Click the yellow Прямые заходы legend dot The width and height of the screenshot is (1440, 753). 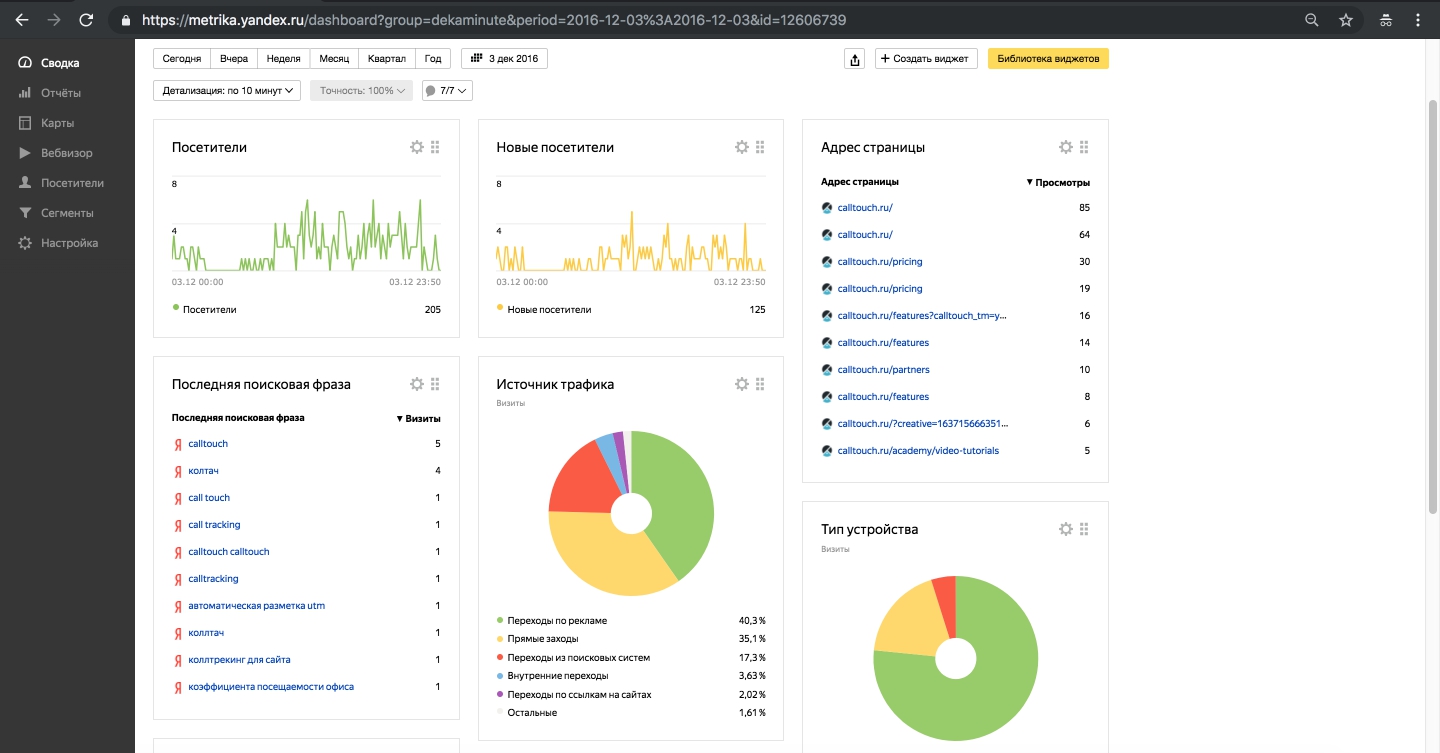click(x=500, y=639)
